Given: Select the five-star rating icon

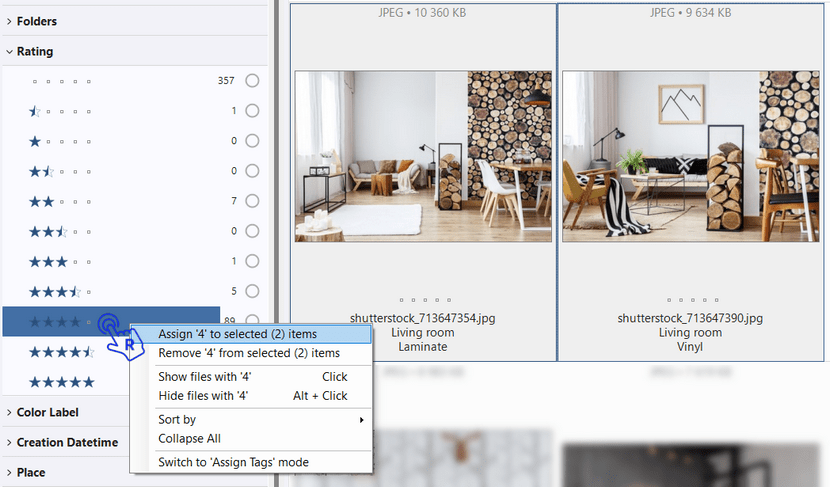Looking at the screenshot, I should (x=61, y=382).
